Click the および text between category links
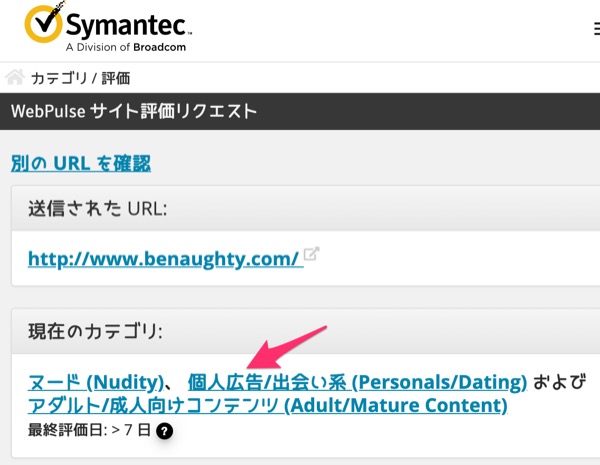Screen dimensions: 600x465 click(x=559, y=382)
